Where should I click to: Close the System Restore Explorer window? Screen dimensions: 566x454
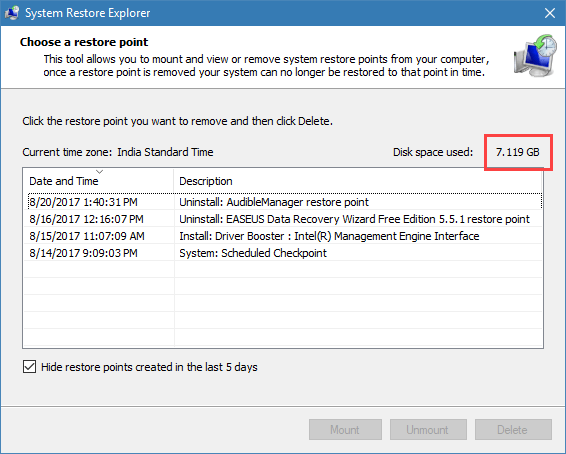[550, 13]
